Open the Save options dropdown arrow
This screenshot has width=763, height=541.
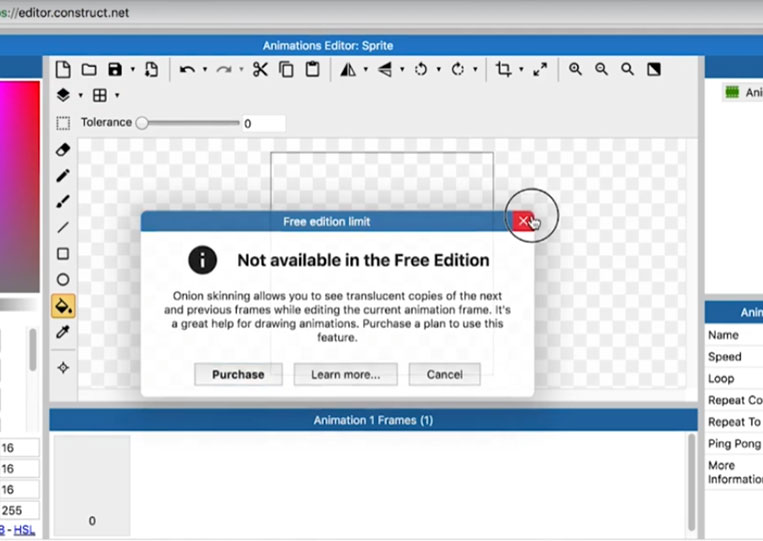[132, 70]
